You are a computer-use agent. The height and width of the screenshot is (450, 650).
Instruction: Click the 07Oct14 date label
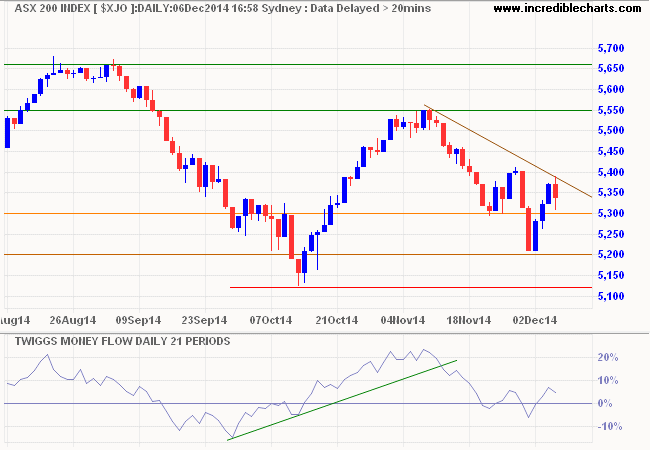(270, 320)
